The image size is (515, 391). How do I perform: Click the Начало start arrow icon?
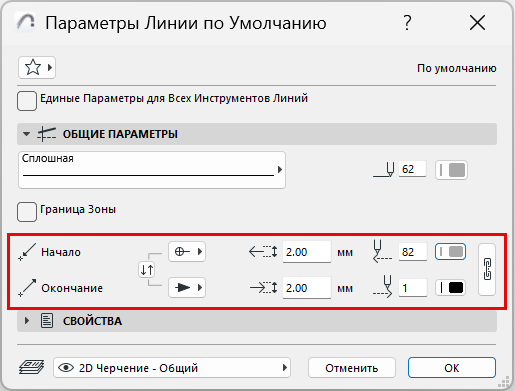[27, 252]
